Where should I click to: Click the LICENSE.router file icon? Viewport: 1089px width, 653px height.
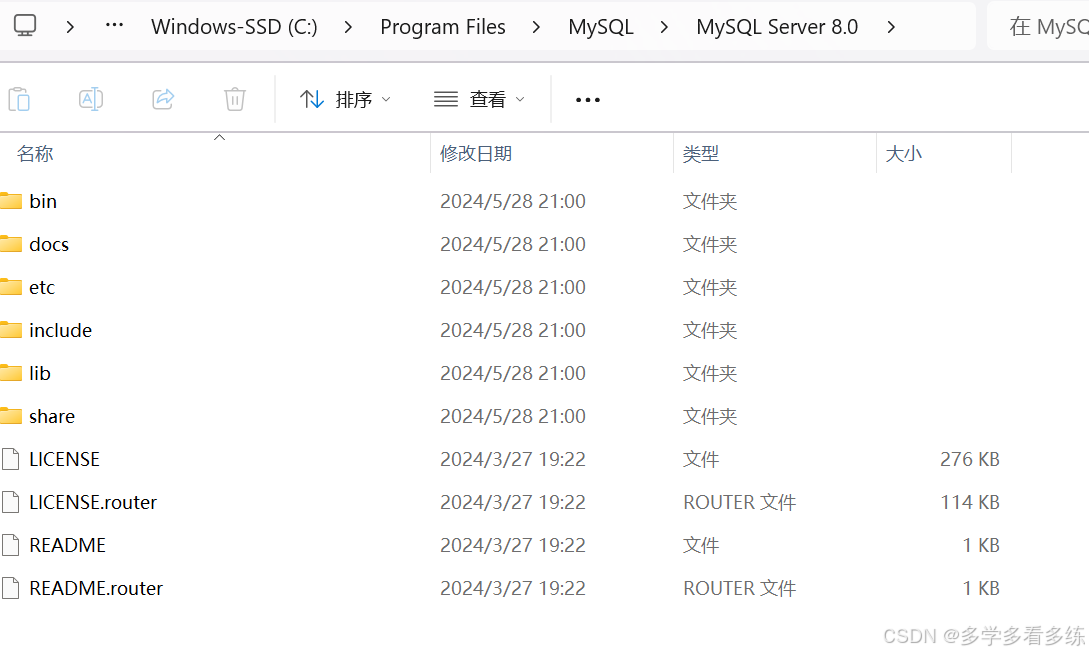[x=11, y=502]
